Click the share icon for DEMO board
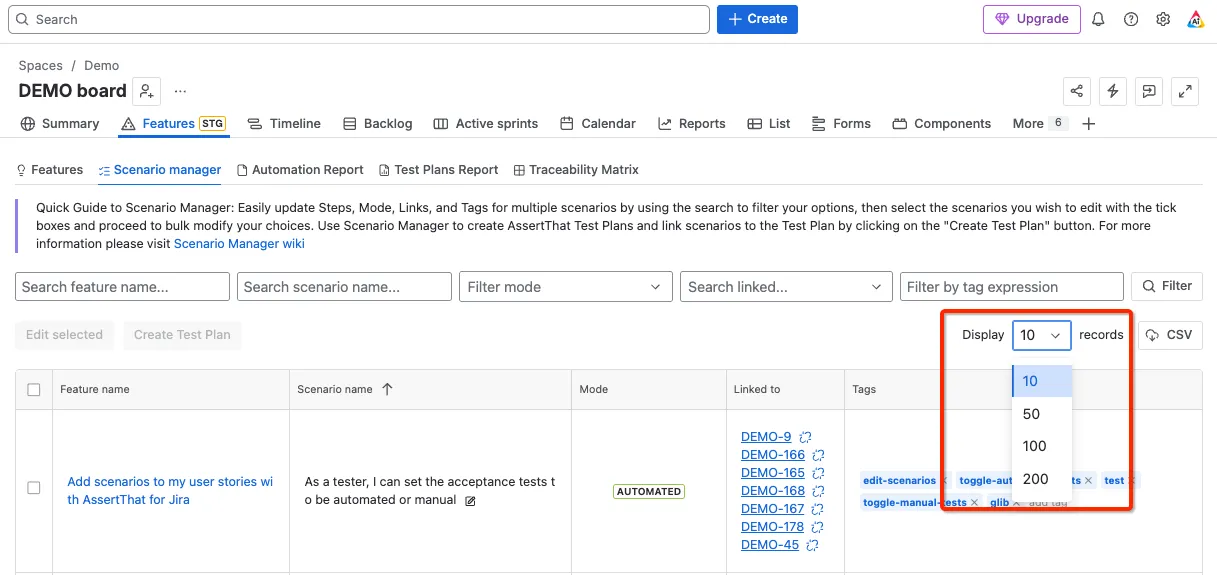Viewport: 1217px width, 575px height. [1077, 91]
